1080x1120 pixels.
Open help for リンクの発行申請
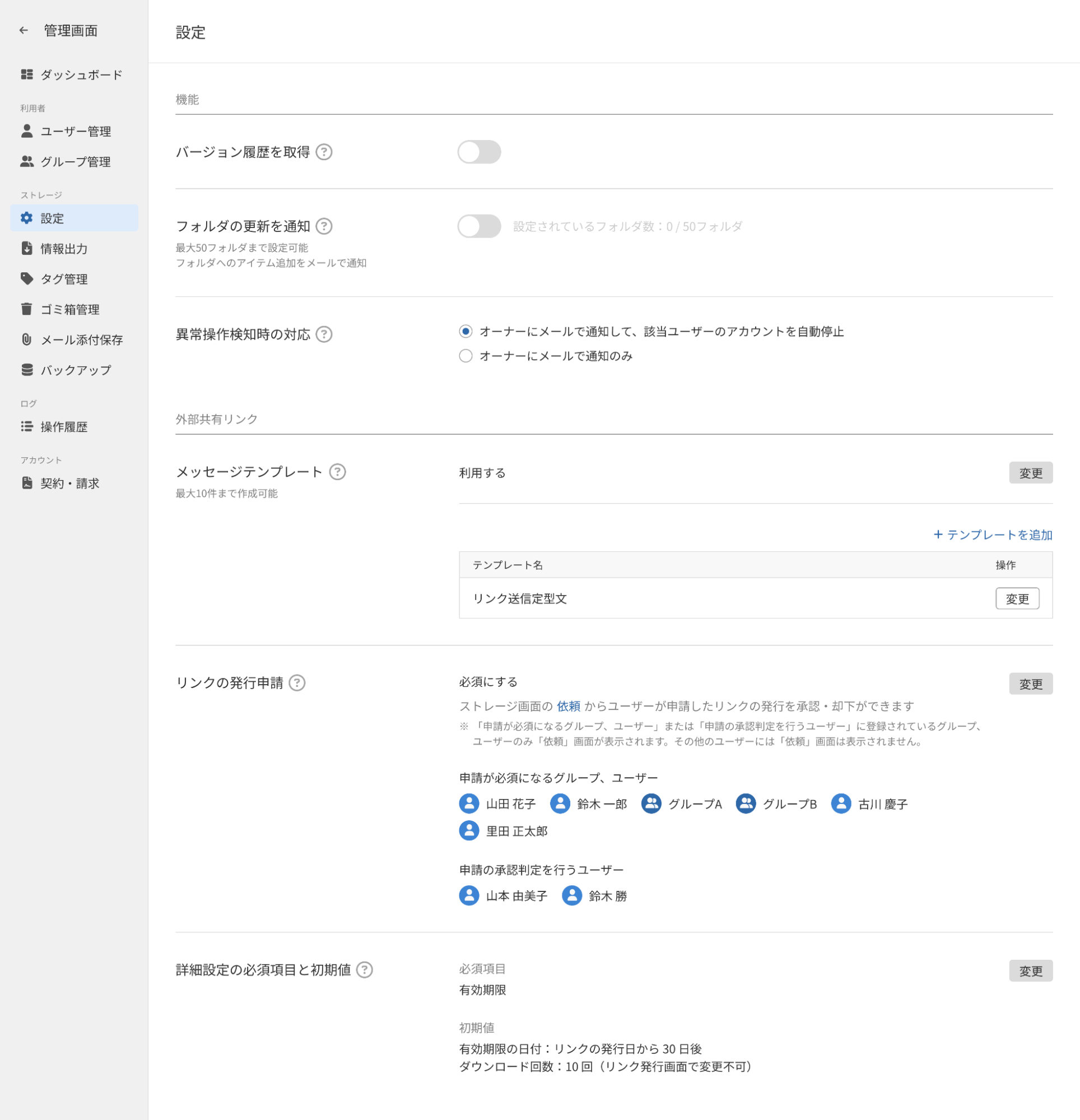pyautogui.click(x=297, y=683)
